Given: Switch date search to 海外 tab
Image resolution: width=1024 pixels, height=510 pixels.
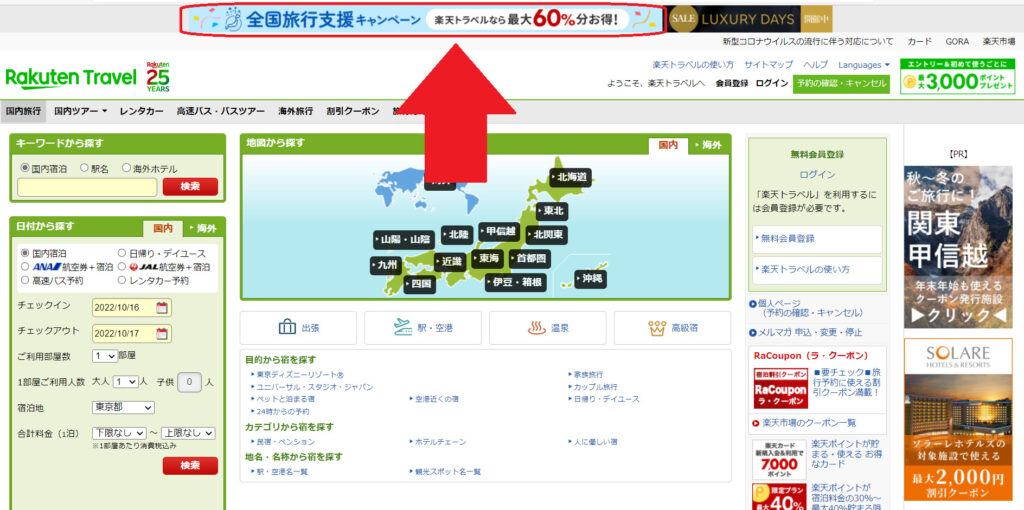Looking at the screenshot, I should coord(203,229).
